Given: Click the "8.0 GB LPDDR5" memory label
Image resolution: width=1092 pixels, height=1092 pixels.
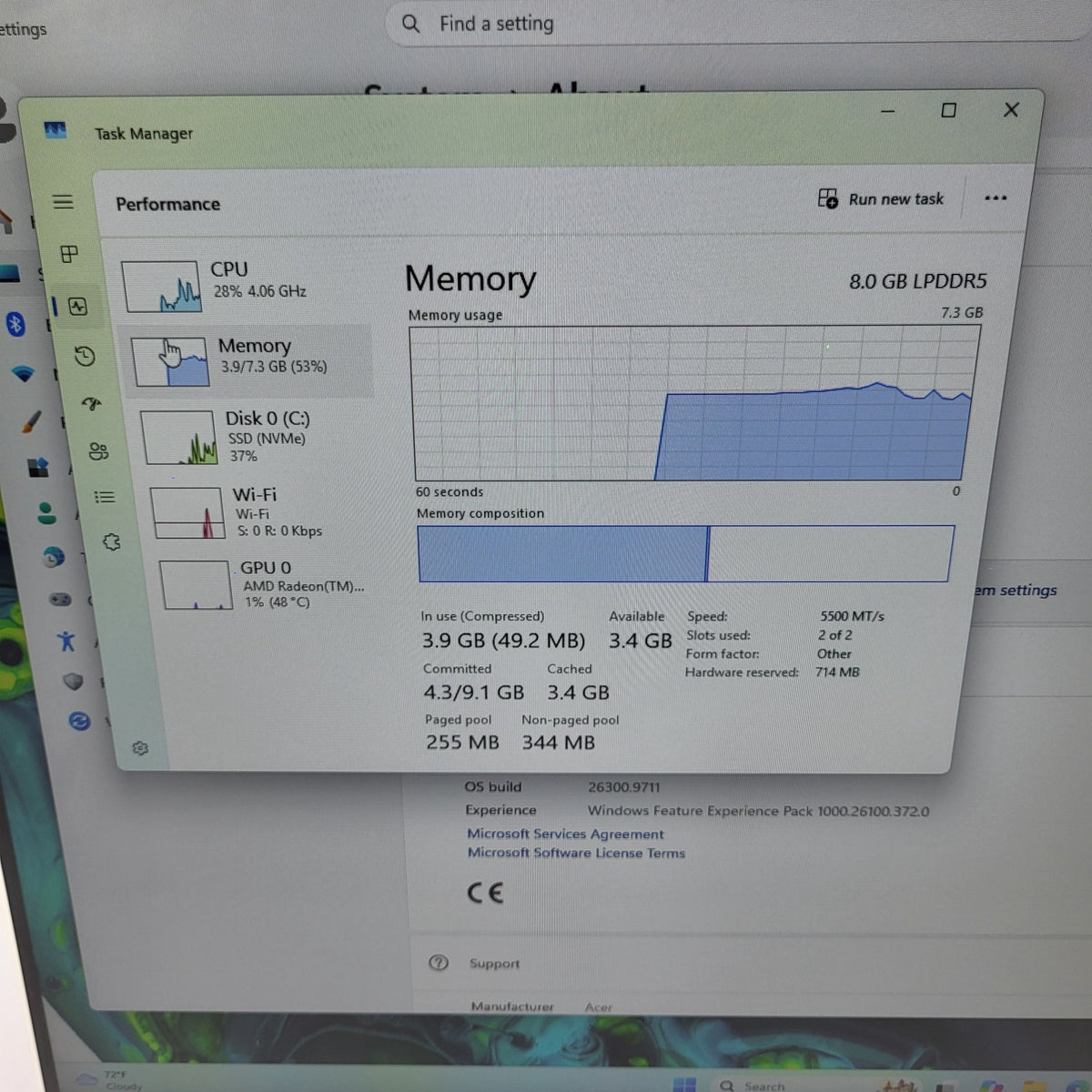Looking at the screenshot, I should click(917, 281).
